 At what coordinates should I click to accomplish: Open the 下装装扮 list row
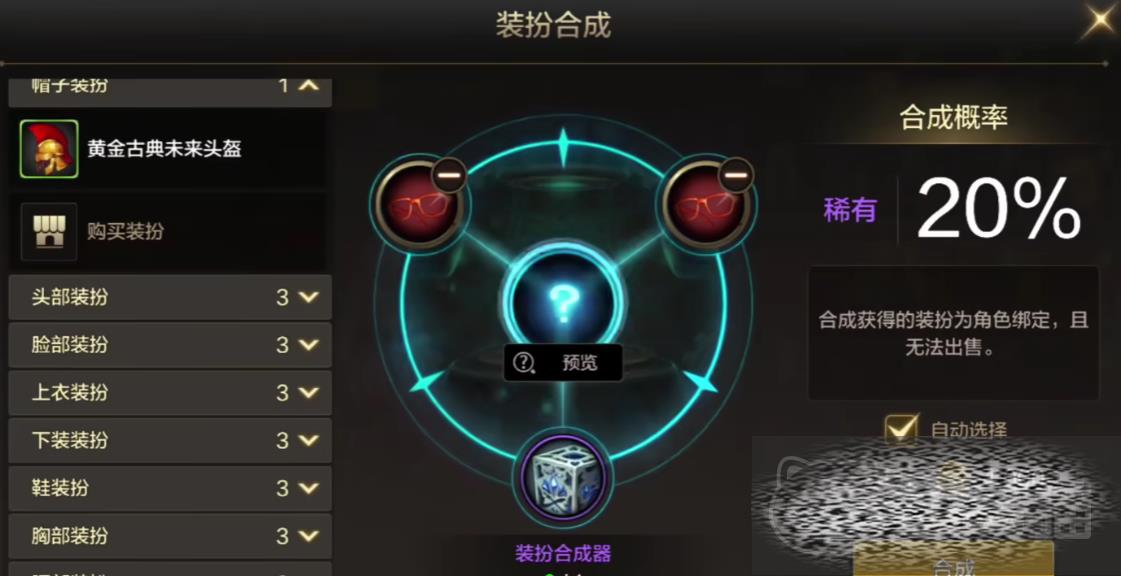pyautogui.click(x=170, y=441)
